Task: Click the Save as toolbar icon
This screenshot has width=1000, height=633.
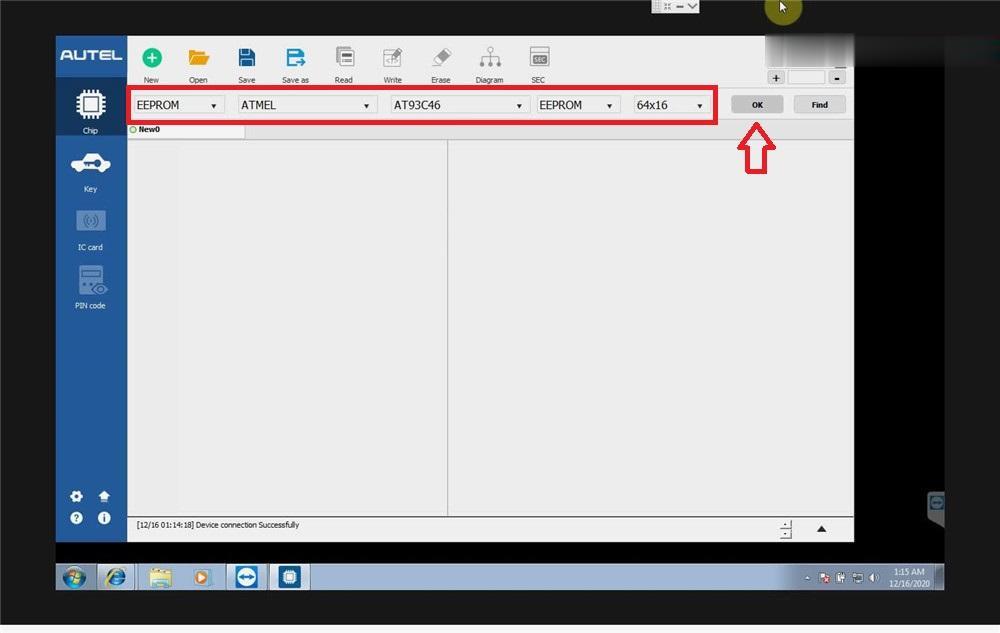Action: [295, 58]
